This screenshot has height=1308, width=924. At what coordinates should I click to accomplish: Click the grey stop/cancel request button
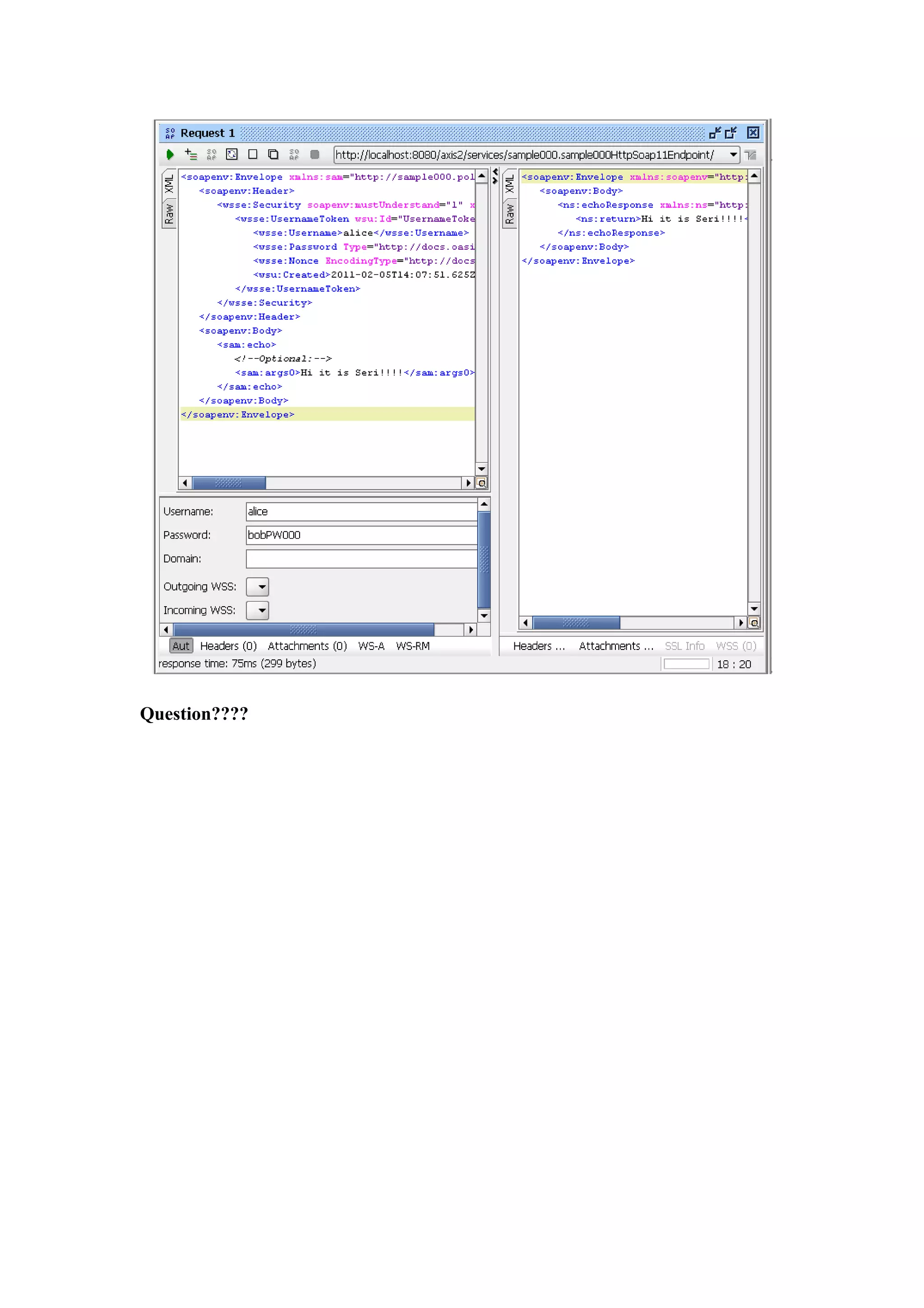[314, 154]
